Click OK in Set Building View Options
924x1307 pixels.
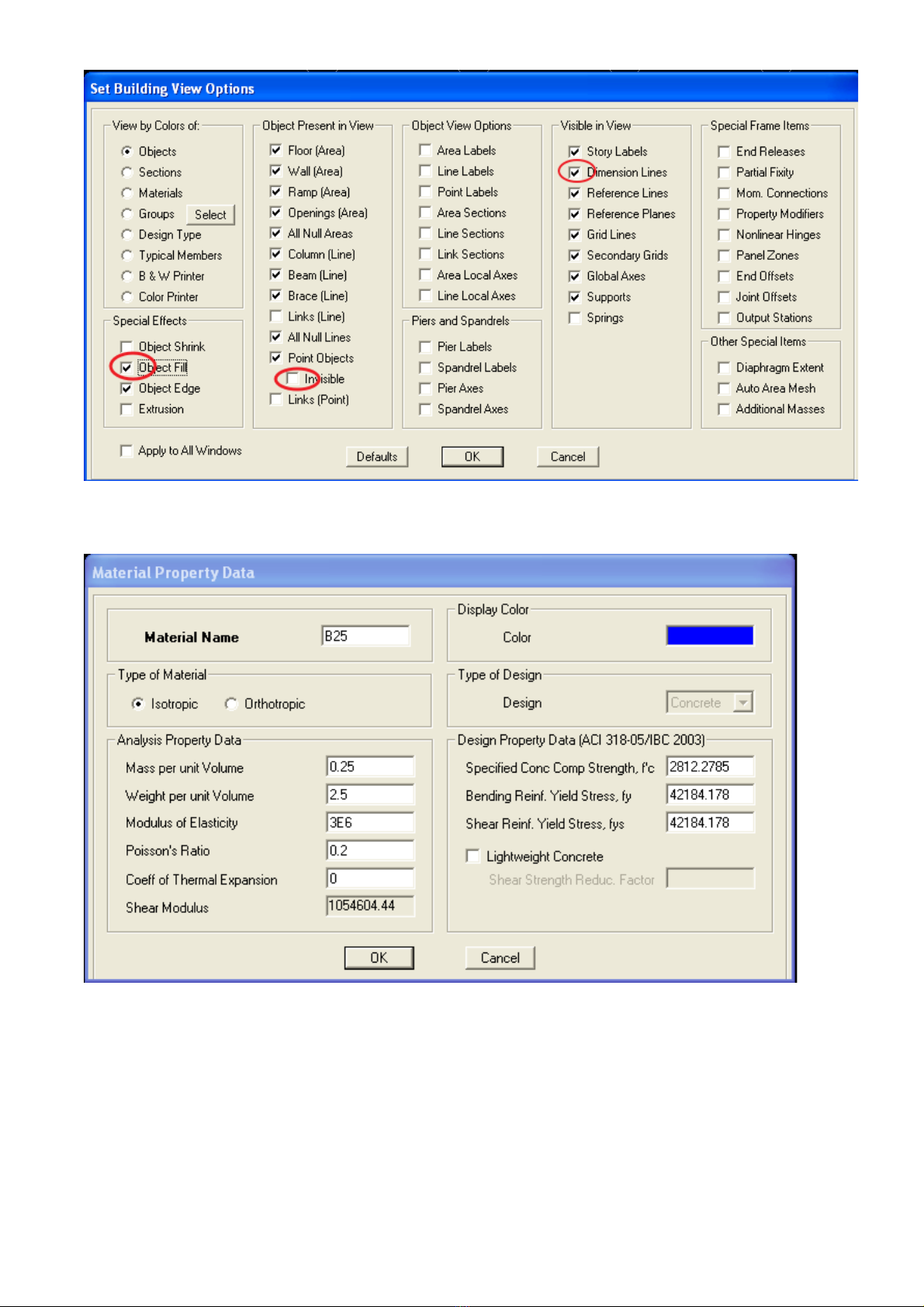[472, 457]
